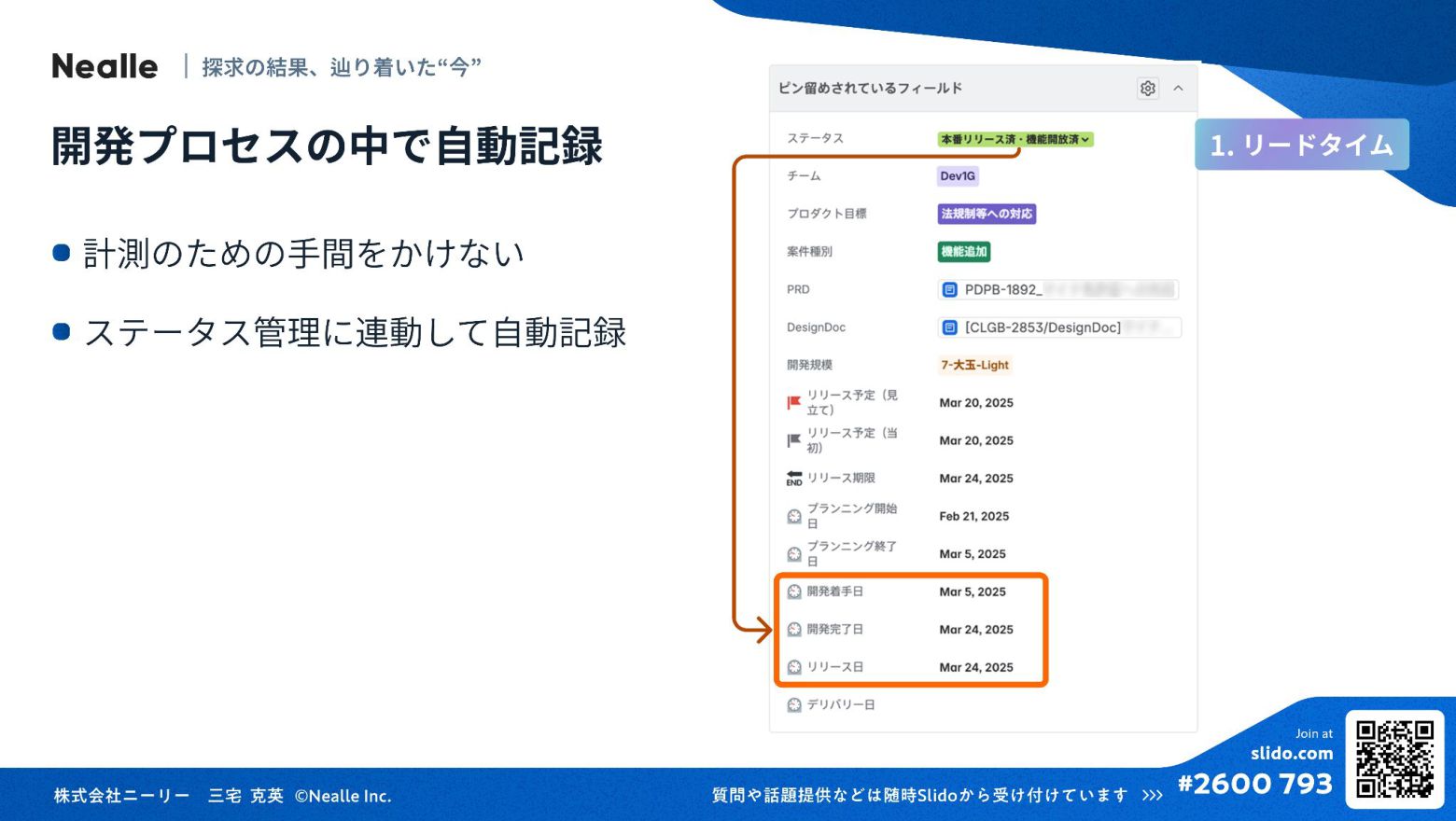Click the clock icon for プランニング開始日

(793, 516)
